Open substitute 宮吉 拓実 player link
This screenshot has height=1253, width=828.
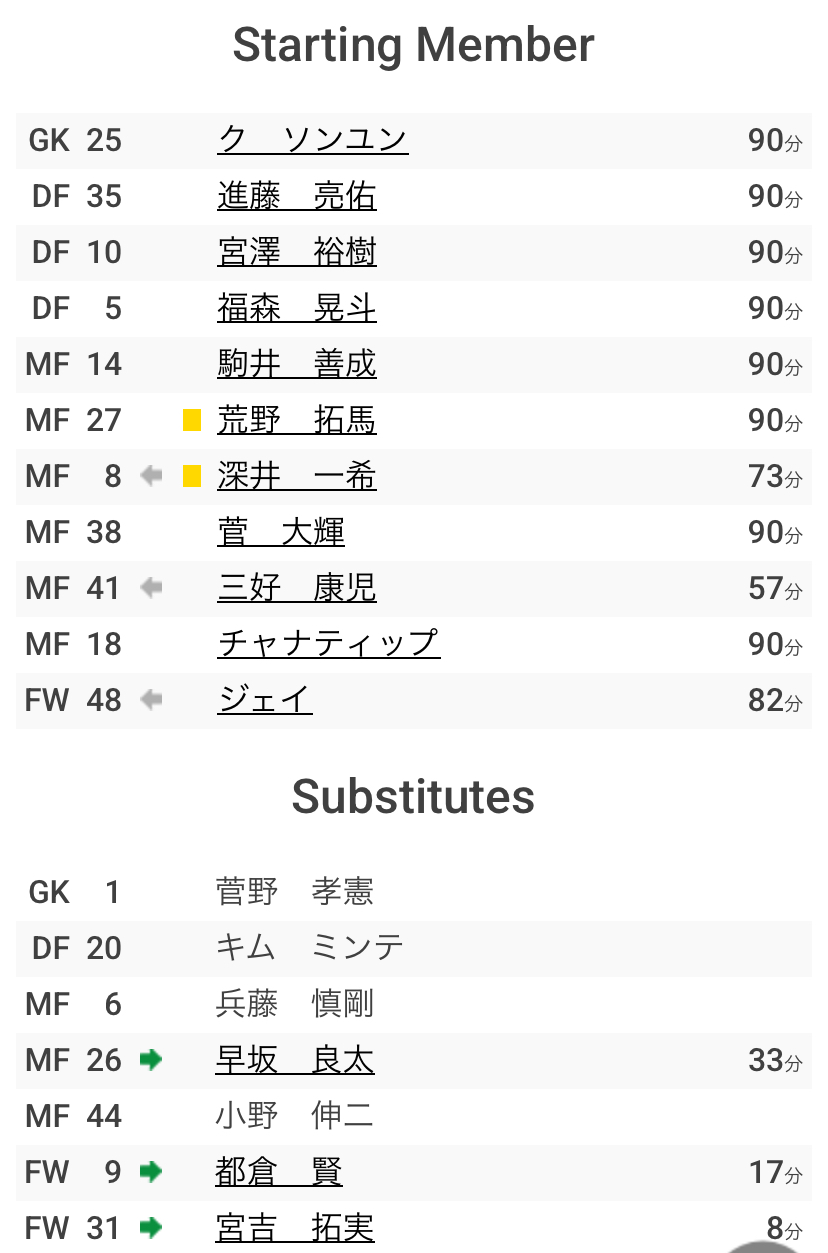click(294, 1228)
